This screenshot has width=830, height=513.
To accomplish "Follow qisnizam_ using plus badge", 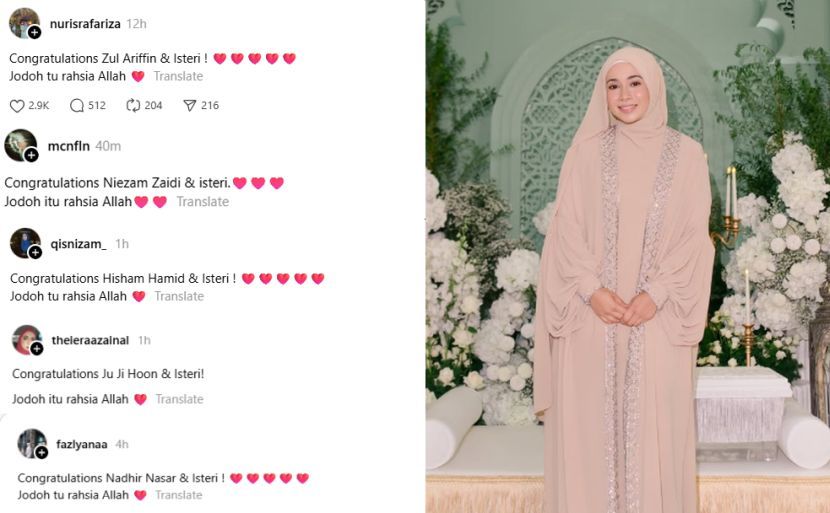I will coord(35,253).
